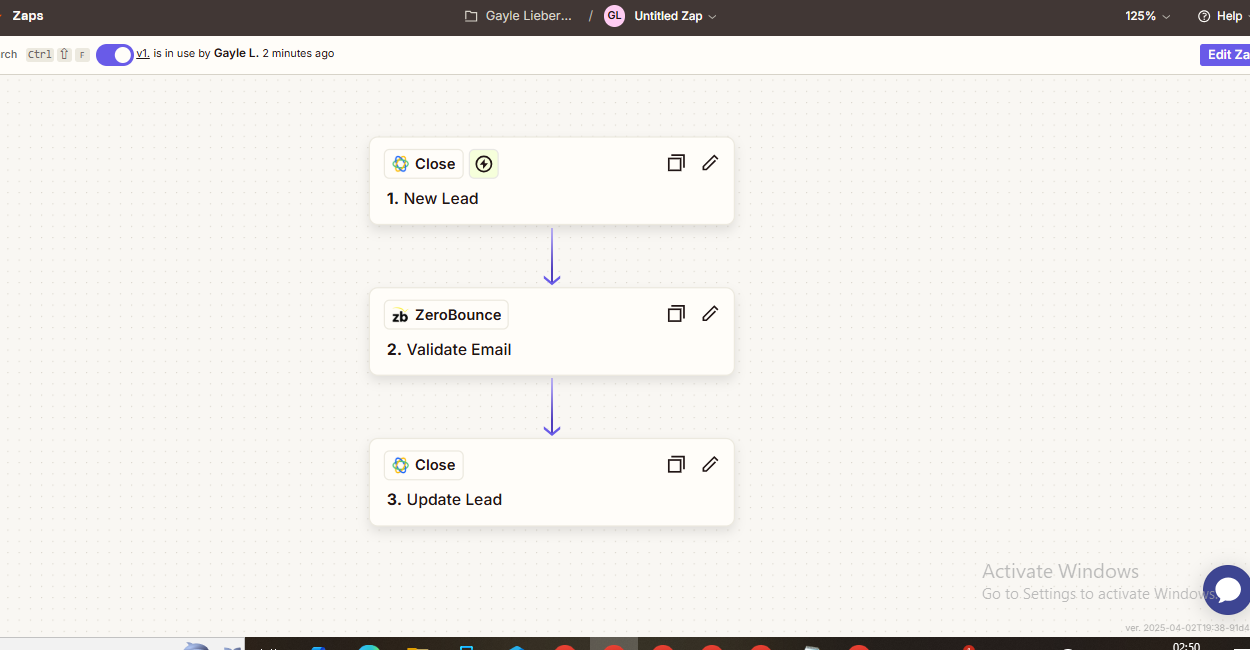Screen dimensions: 1250x650
Task: Click the duplicate icon on Validate Email step
Action: pyautogui.click(x=676, y=314)
